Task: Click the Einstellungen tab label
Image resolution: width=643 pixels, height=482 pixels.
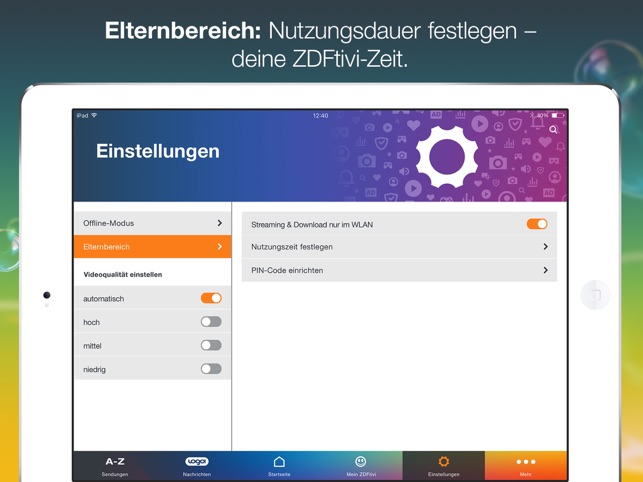Action: [x=444, y=474]
